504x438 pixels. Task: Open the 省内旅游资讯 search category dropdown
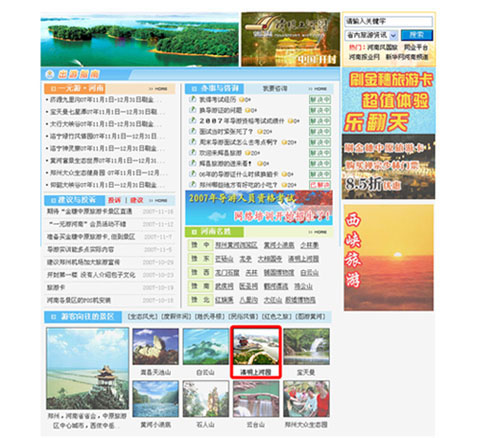(371, 35)
